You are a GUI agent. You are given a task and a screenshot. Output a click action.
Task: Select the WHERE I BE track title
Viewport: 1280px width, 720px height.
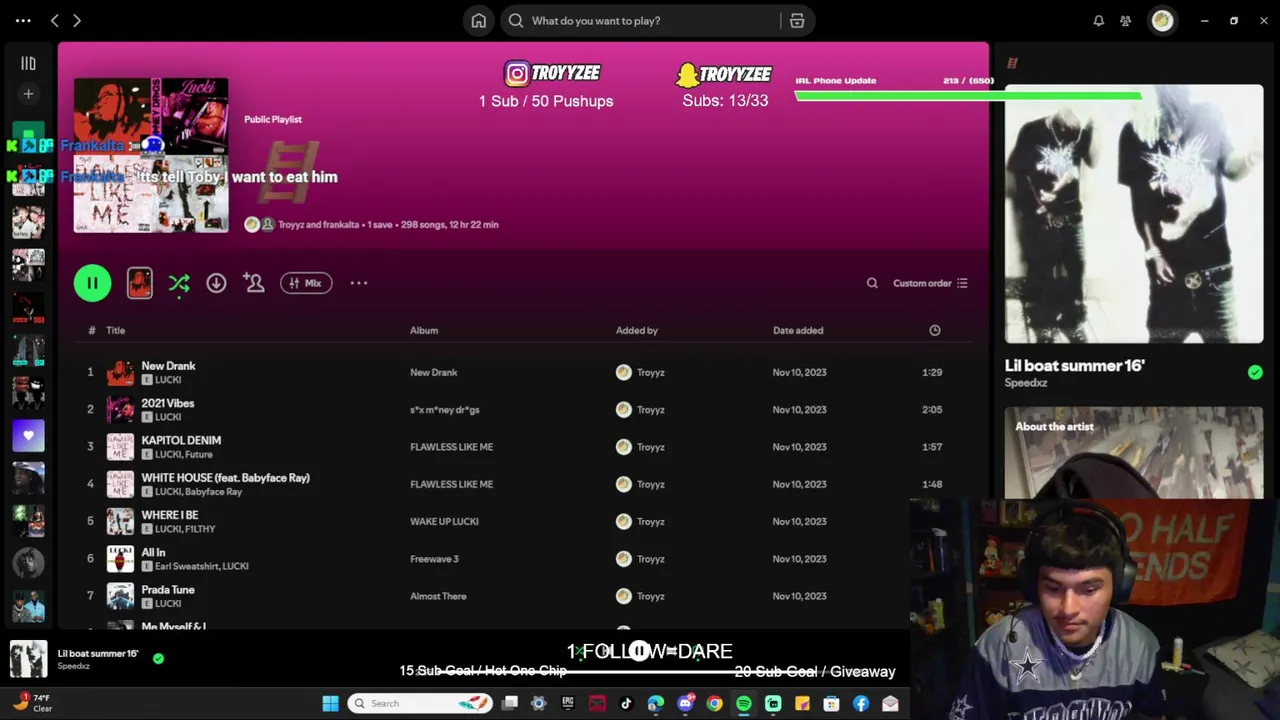[x=170, y=515]
